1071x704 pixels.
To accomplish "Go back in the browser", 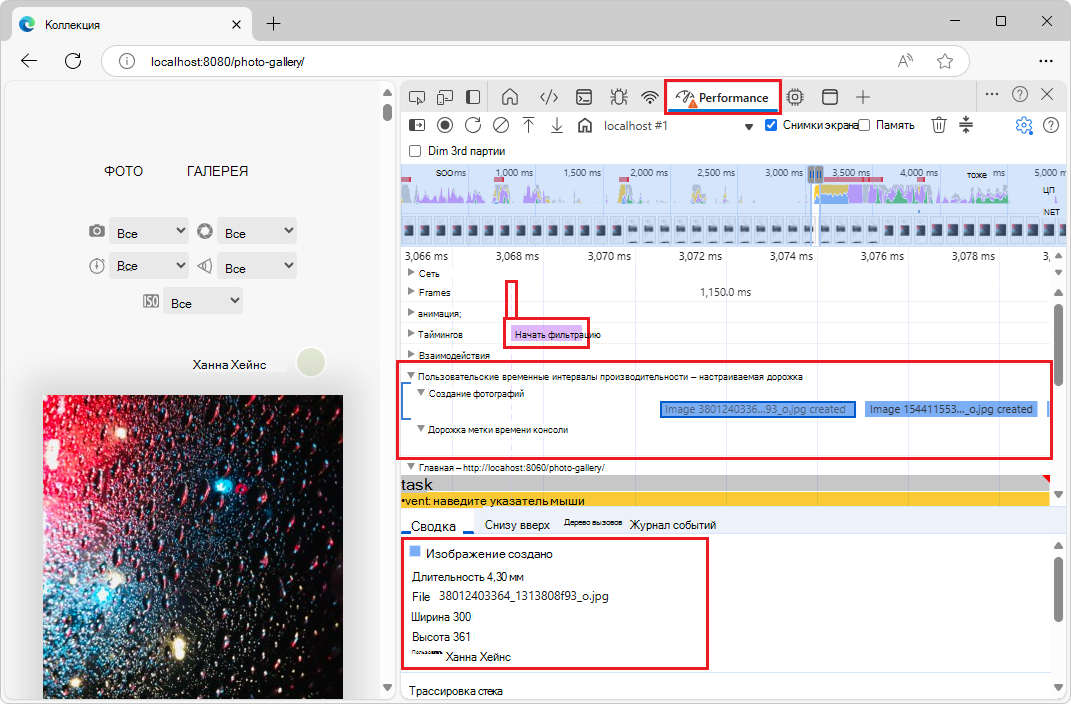I will pos(29,61).
